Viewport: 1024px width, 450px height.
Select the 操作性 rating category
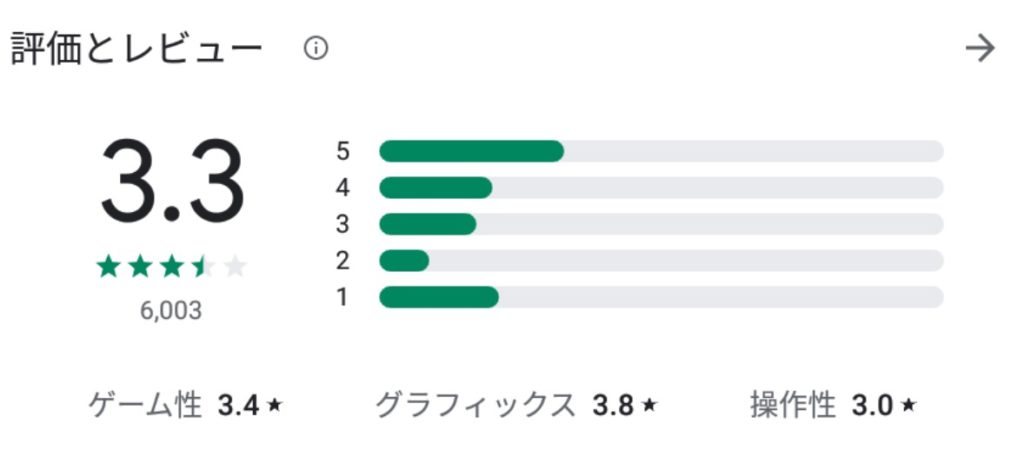pos(792,406)
